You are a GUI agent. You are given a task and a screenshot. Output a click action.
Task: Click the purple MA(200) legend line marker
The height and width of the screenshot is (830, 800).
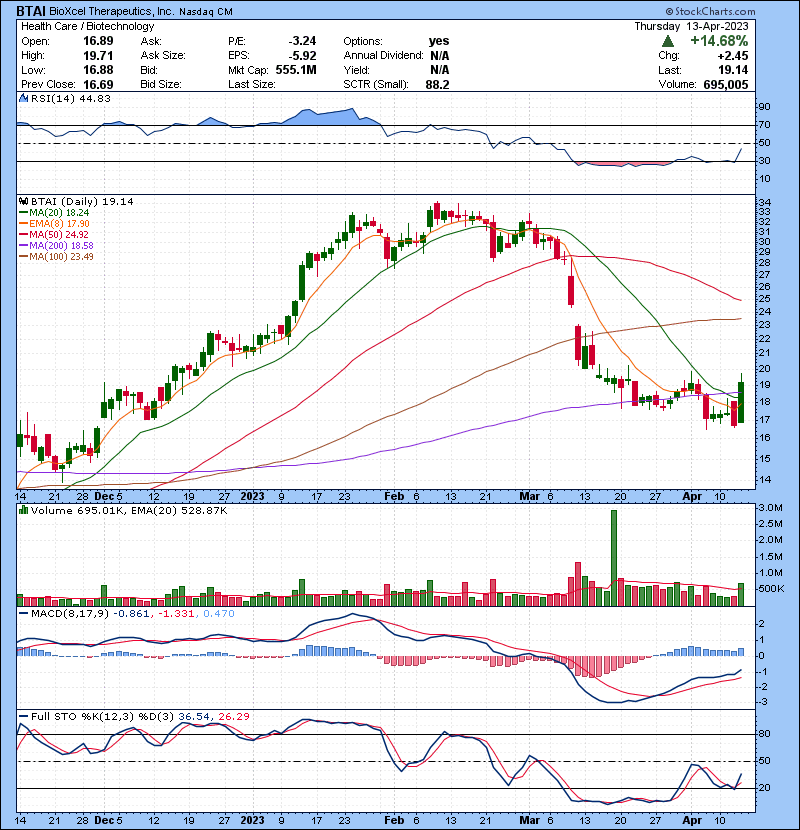23,246
